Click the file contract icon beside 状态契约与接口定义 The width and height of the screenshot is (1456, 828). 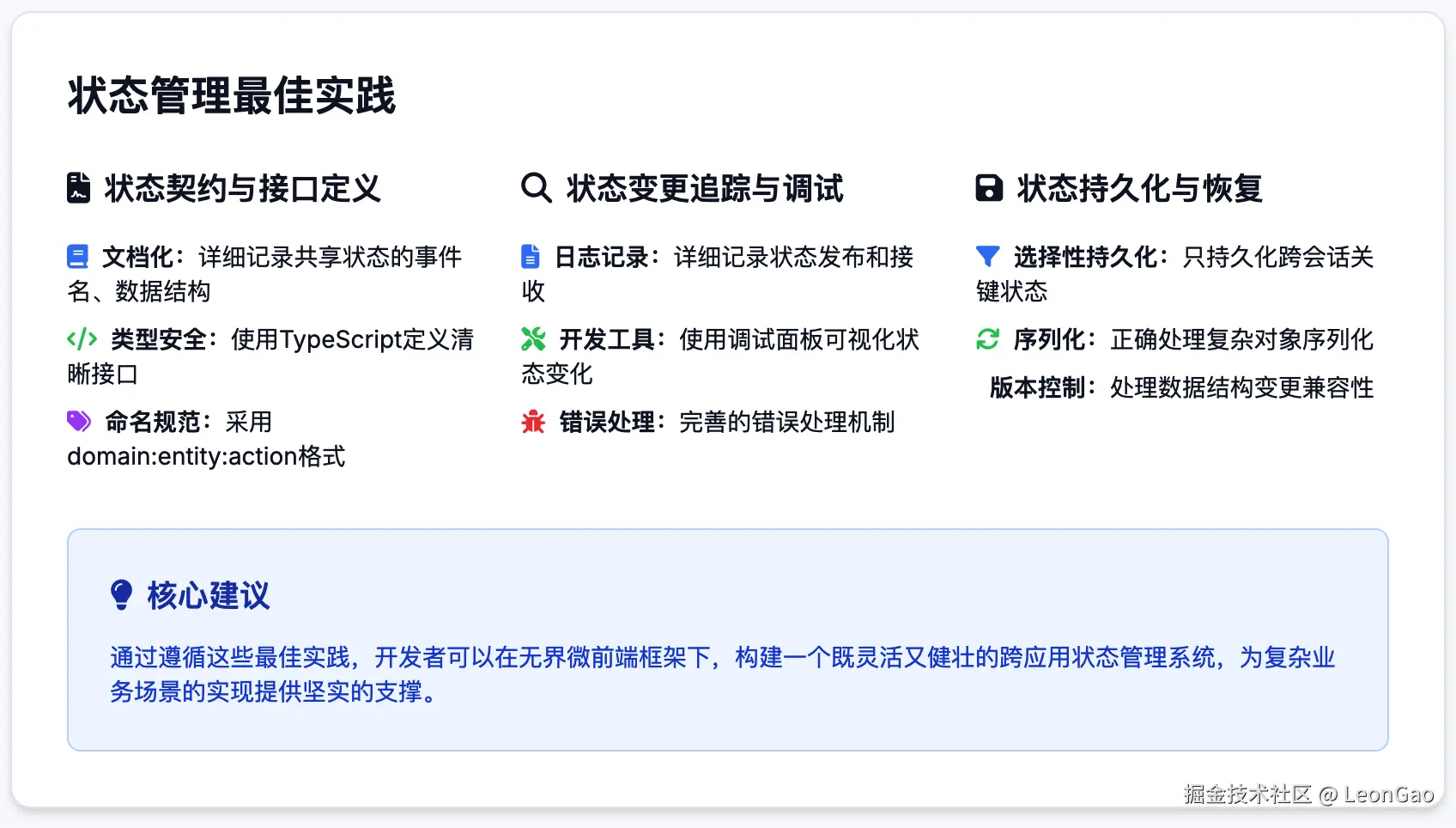coord(78,188)
